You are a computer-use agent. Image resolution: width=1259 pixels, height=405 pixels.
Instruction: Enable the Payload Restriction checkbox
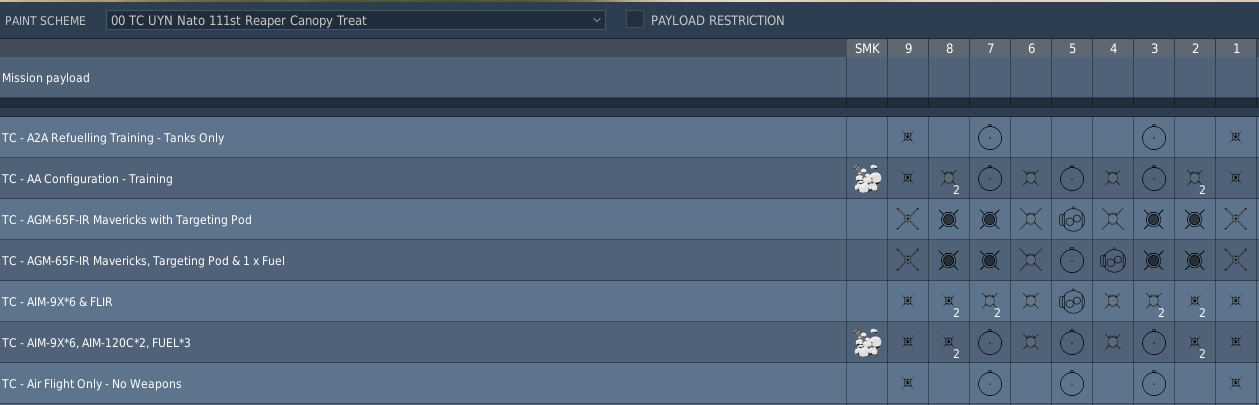point(635,20)
